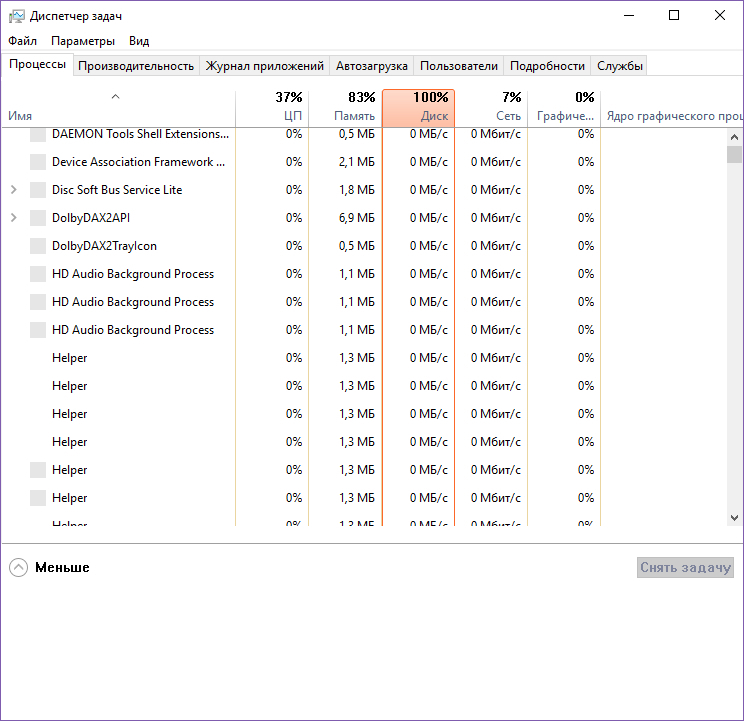Click the DolbyDAX2TrayIcon process icon
Image resolution: width=744 pixels, height=721 pixels.
coord(38,246)
